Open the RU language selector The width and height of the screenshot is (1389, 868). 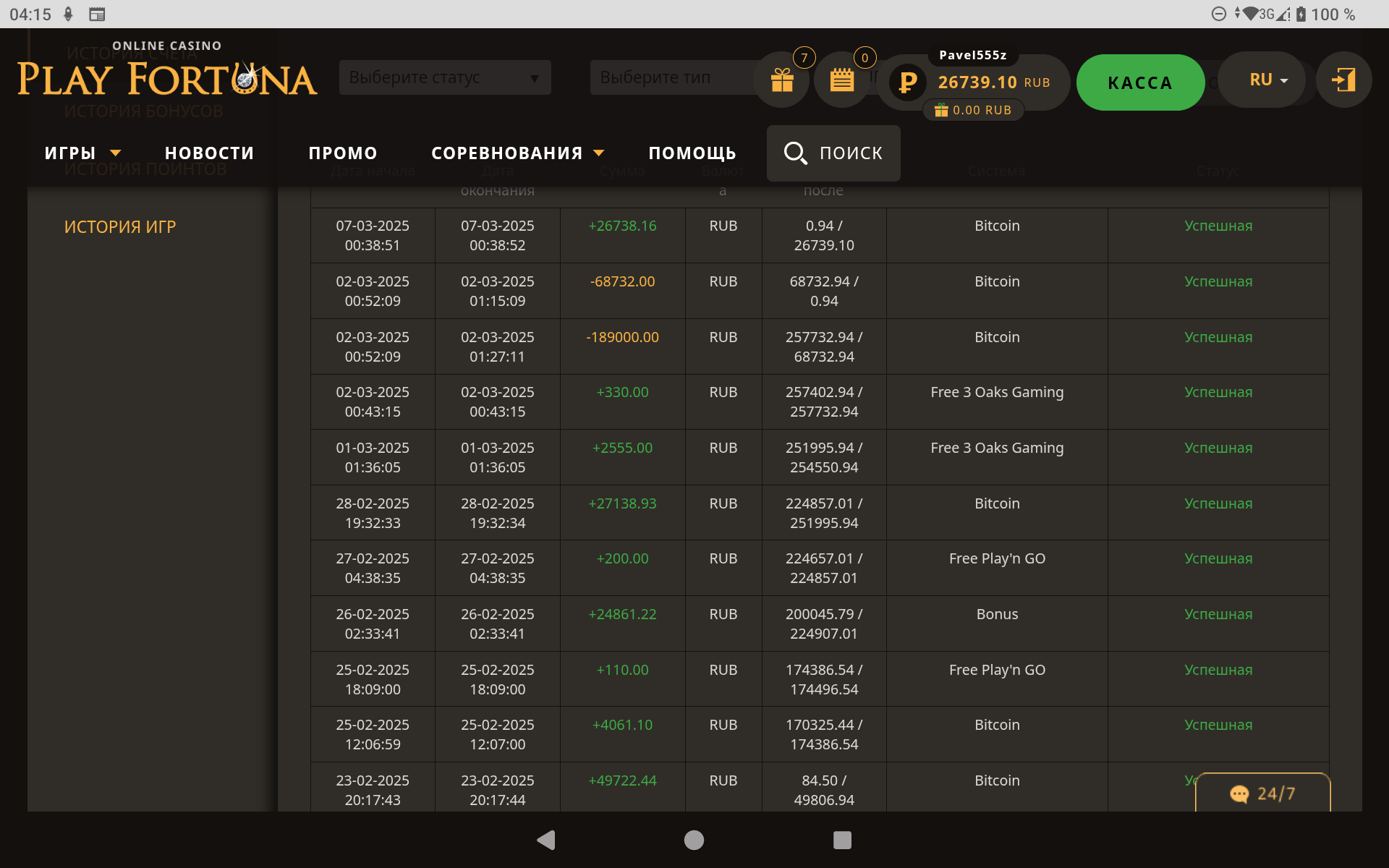(1267, 80)
